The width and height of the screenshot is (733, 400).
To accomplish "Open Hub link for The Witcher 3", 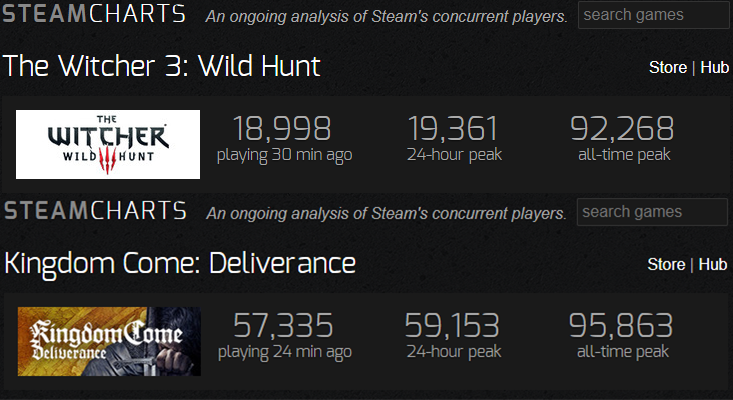I will point(714,68).
